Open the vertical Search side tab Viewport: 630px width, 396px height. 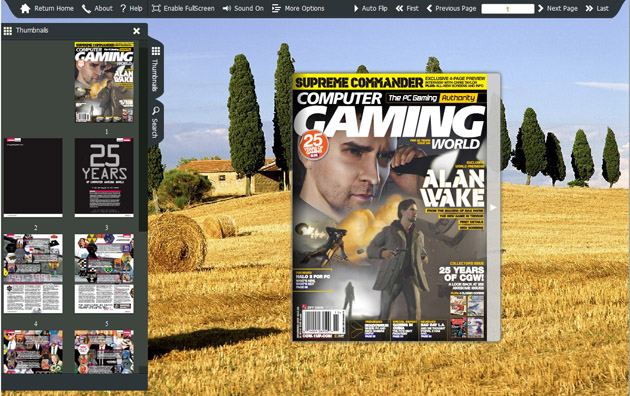[155, 122]
